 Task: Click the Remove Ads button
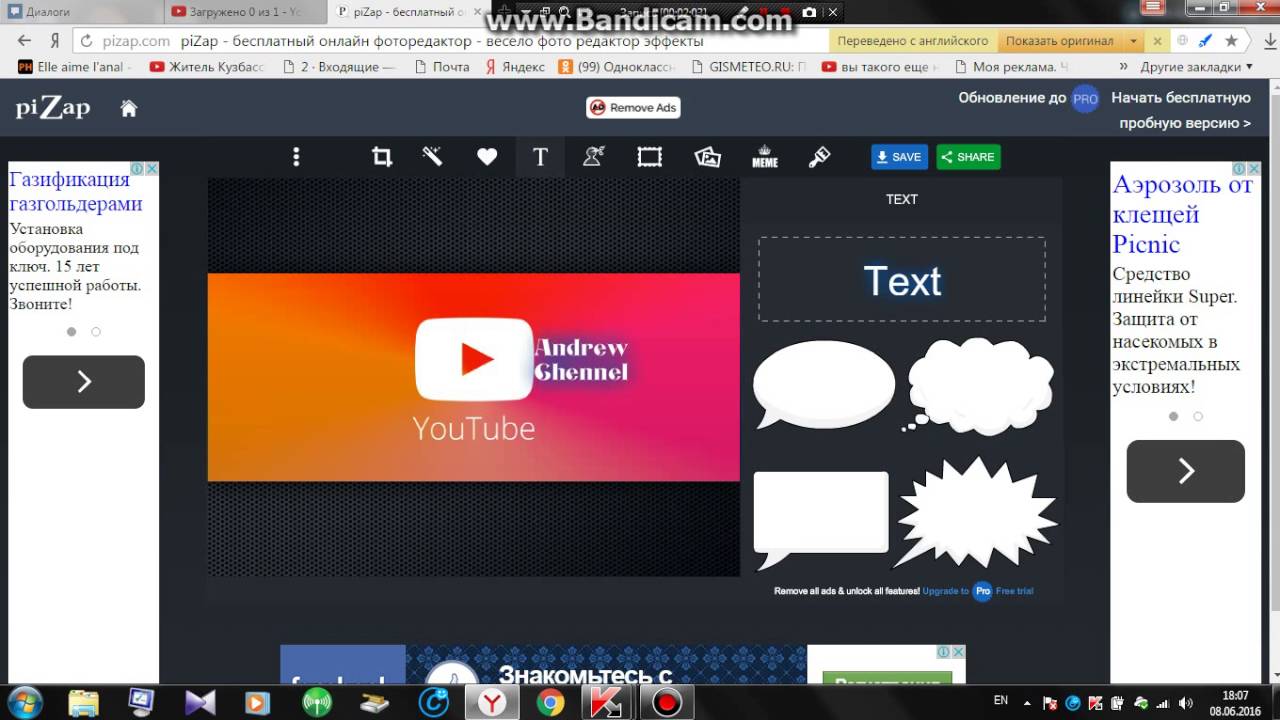coord(633,108)
